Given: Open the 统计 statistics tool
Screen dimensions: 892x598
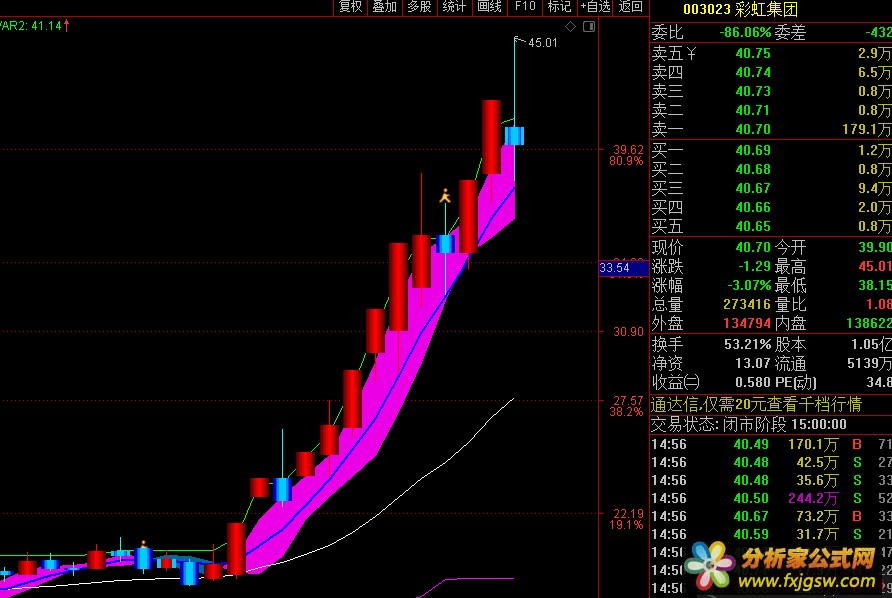Looking at the screenshot, I should coord(454,7).
